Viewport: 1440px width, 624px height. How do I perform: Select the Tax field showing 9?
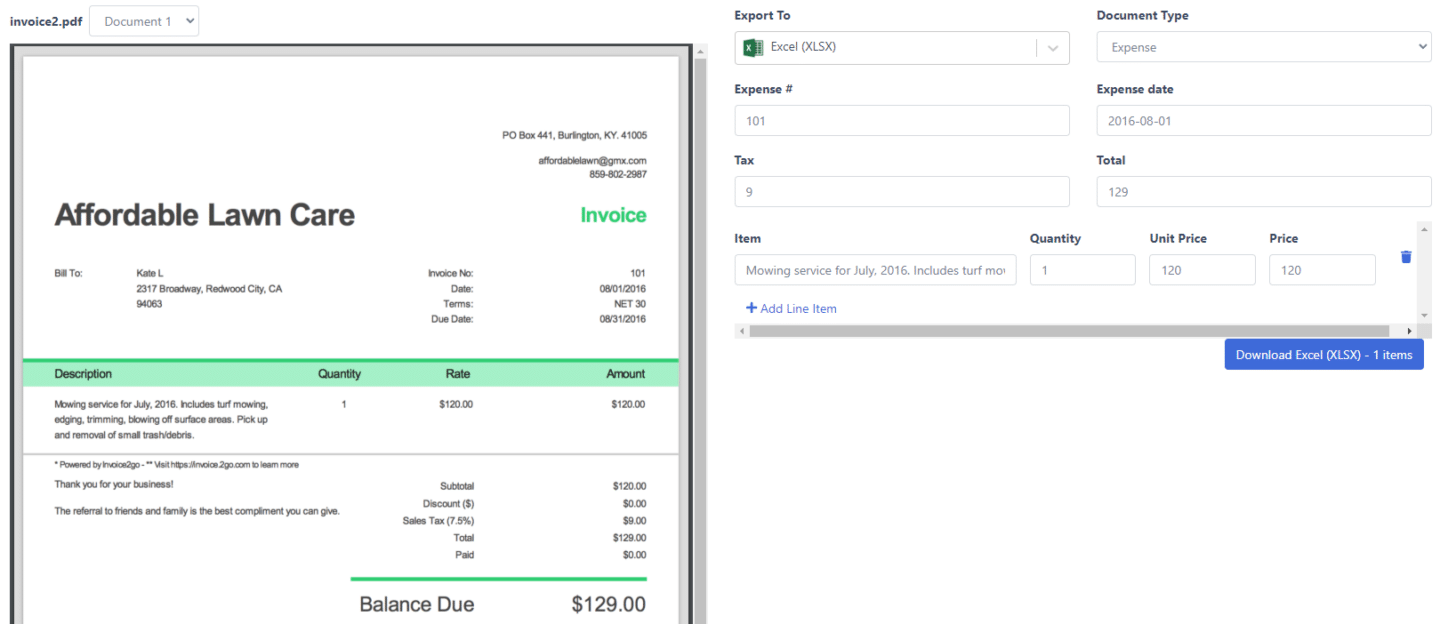(x=901, y=191)
